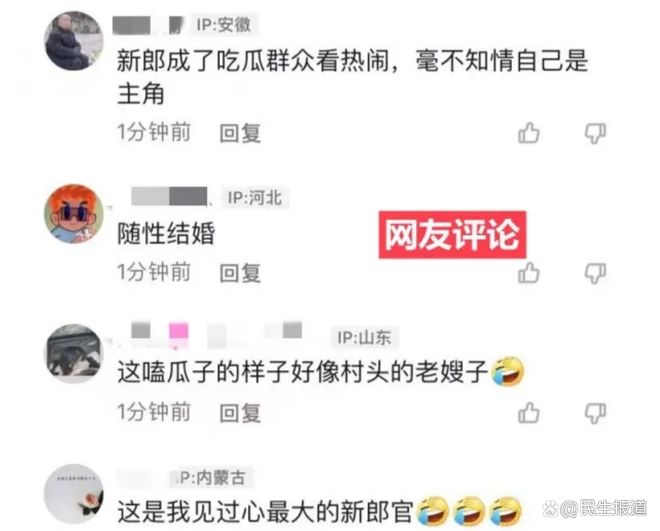660x531 pixels.
Task: Dislike the Anhui user's comment
Action: click(595, 134)
